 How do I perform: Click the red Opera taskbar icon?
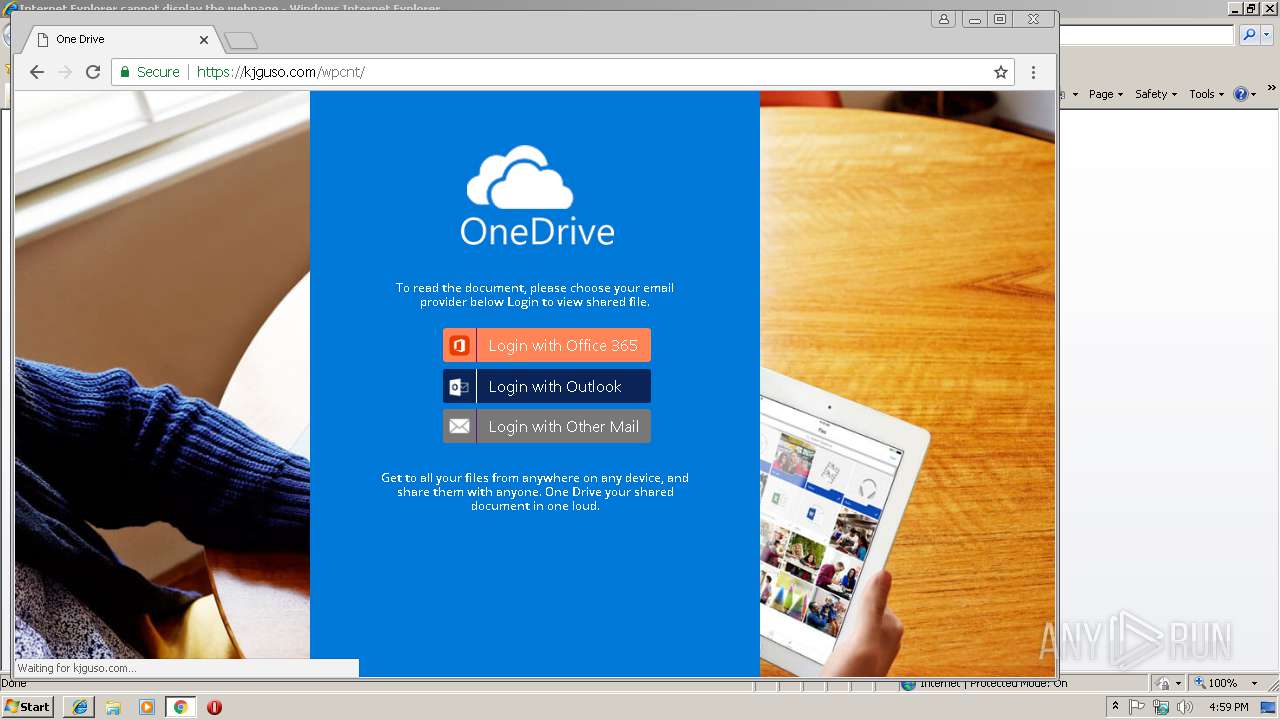[x=214, y=707]
